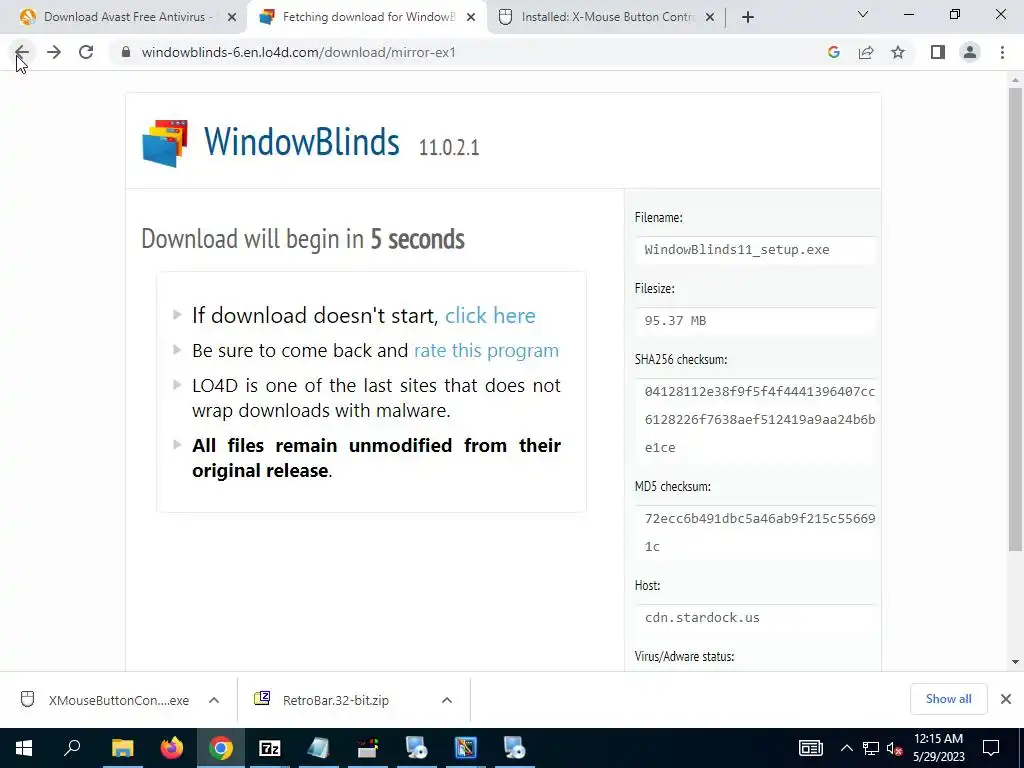Screen dimensions: 1024x768
Task: Click the muted volume tray icon
Action: point(895,748)
